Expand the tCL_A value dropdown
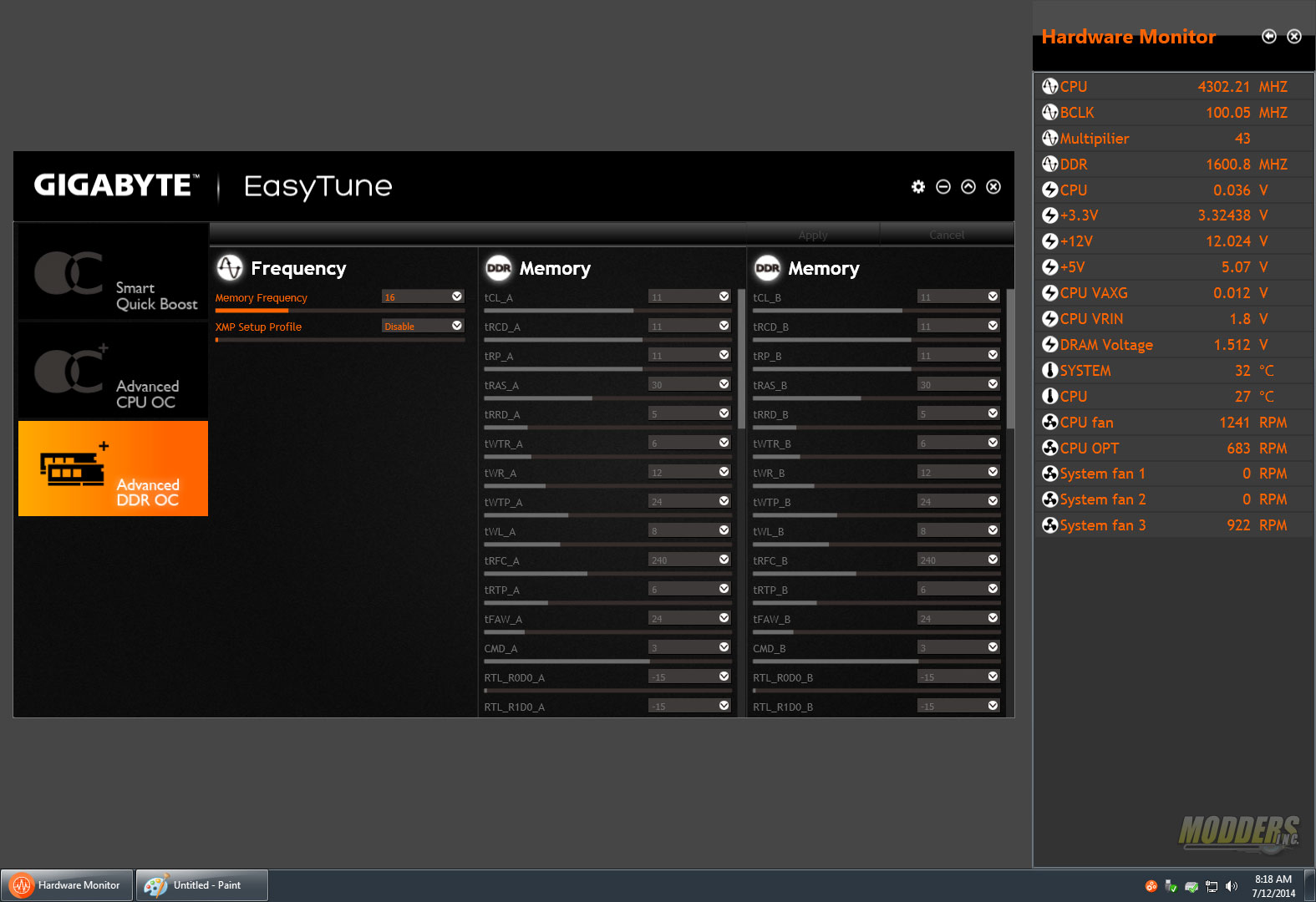 pos(690,296)
